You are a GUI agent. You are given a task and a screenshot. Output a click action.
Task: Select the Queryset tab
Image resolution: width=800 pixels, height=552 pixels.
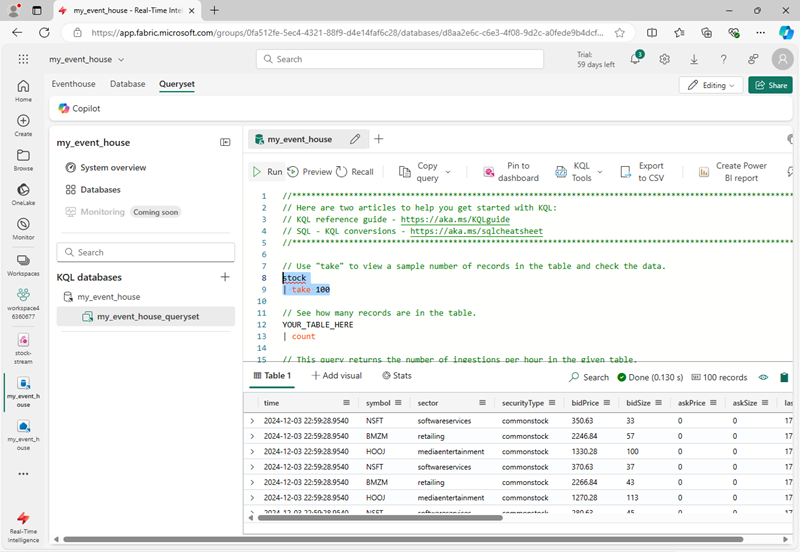(177, 84)
